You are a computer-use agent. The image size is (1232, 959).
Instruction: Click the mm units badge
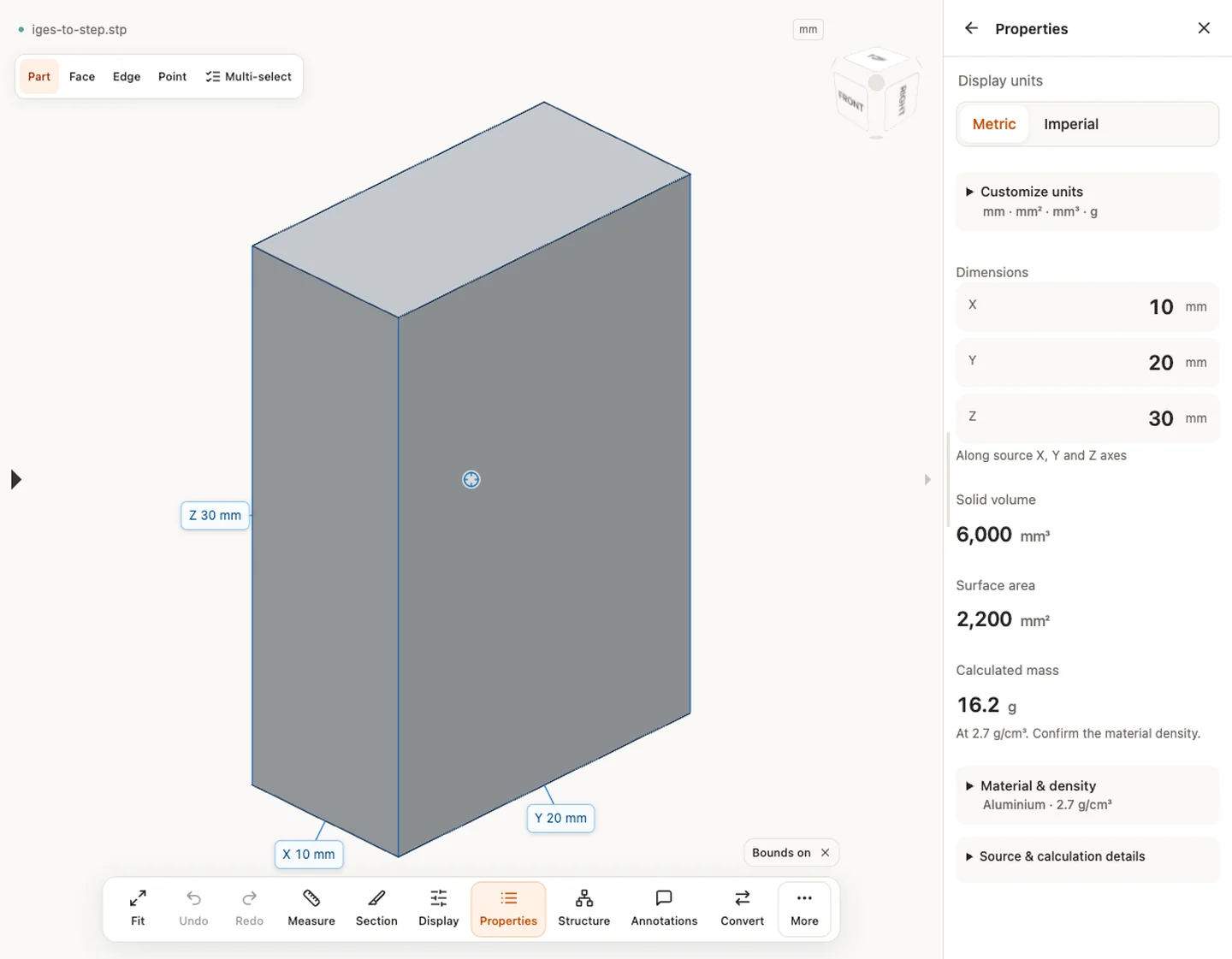tap(808, 29)
